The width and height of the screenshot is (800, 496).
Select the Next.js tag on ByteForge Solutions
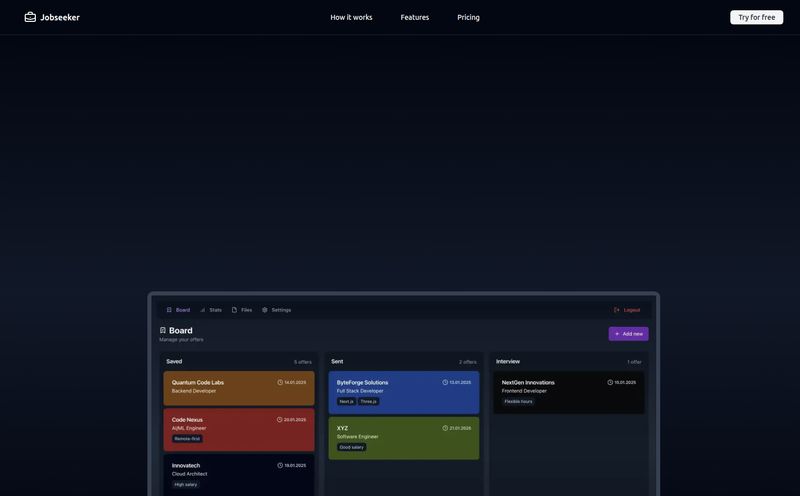(346, 401)
